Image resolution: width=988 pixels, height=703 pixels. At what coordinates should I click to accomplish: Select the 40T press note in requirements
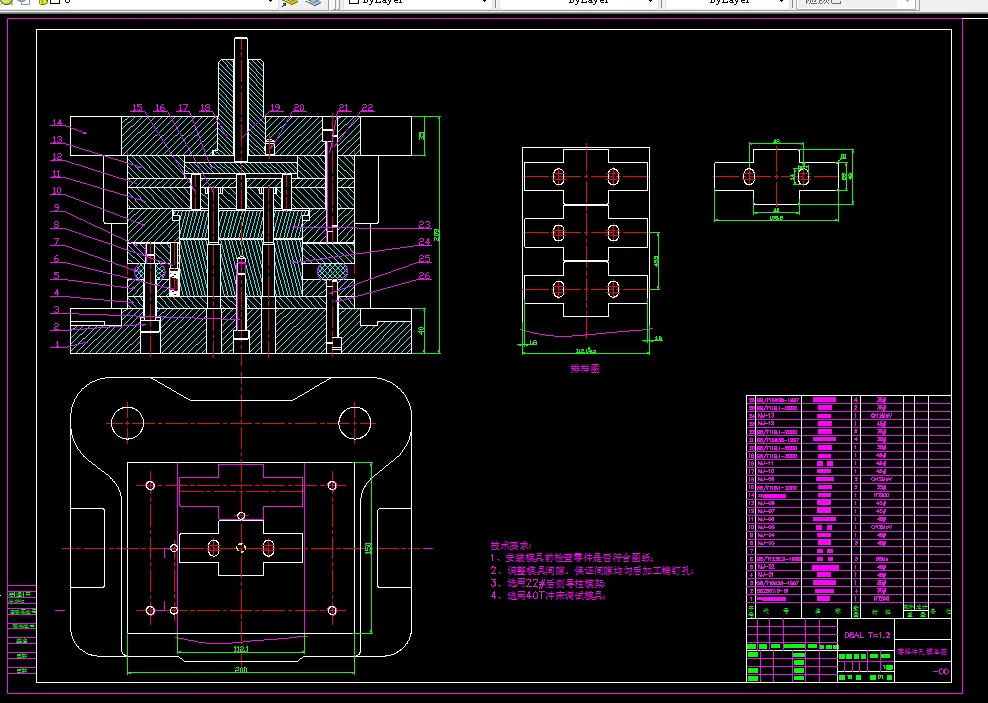(548, 595)
